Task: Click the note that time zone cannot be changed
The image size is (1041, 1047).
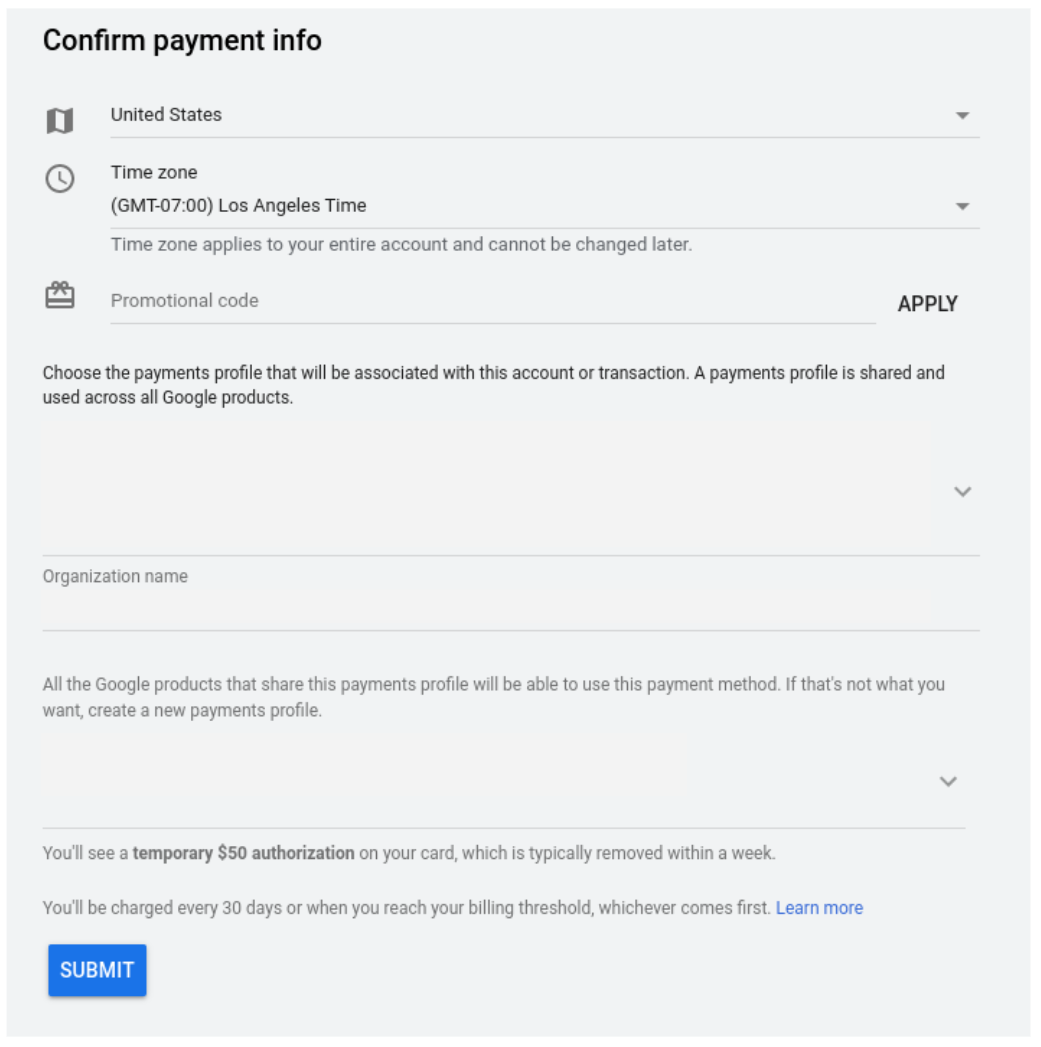Action: [x=400, y=244]
